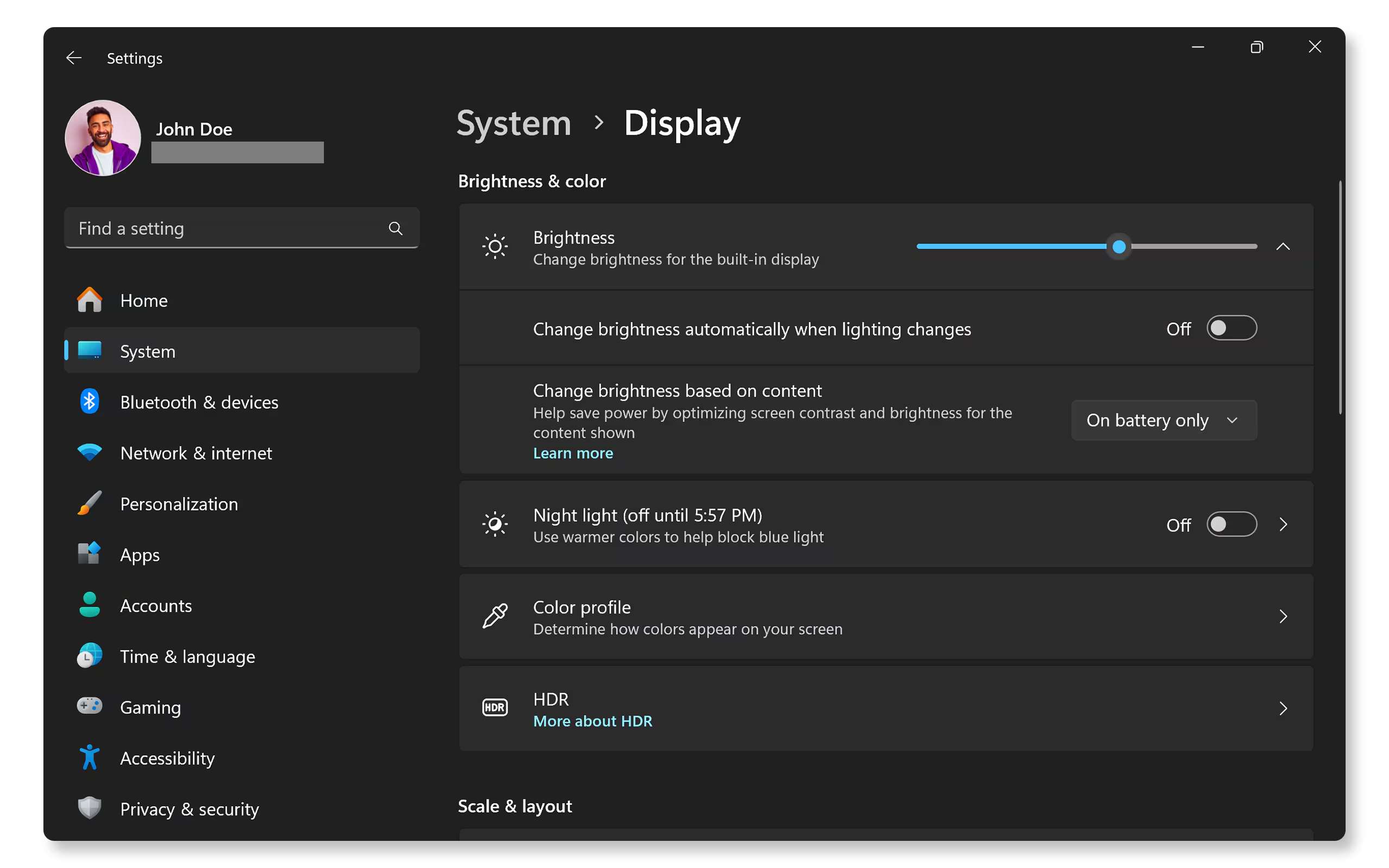Toggle Change brightness automatically when lighting changes

(x=1232, y=328)
